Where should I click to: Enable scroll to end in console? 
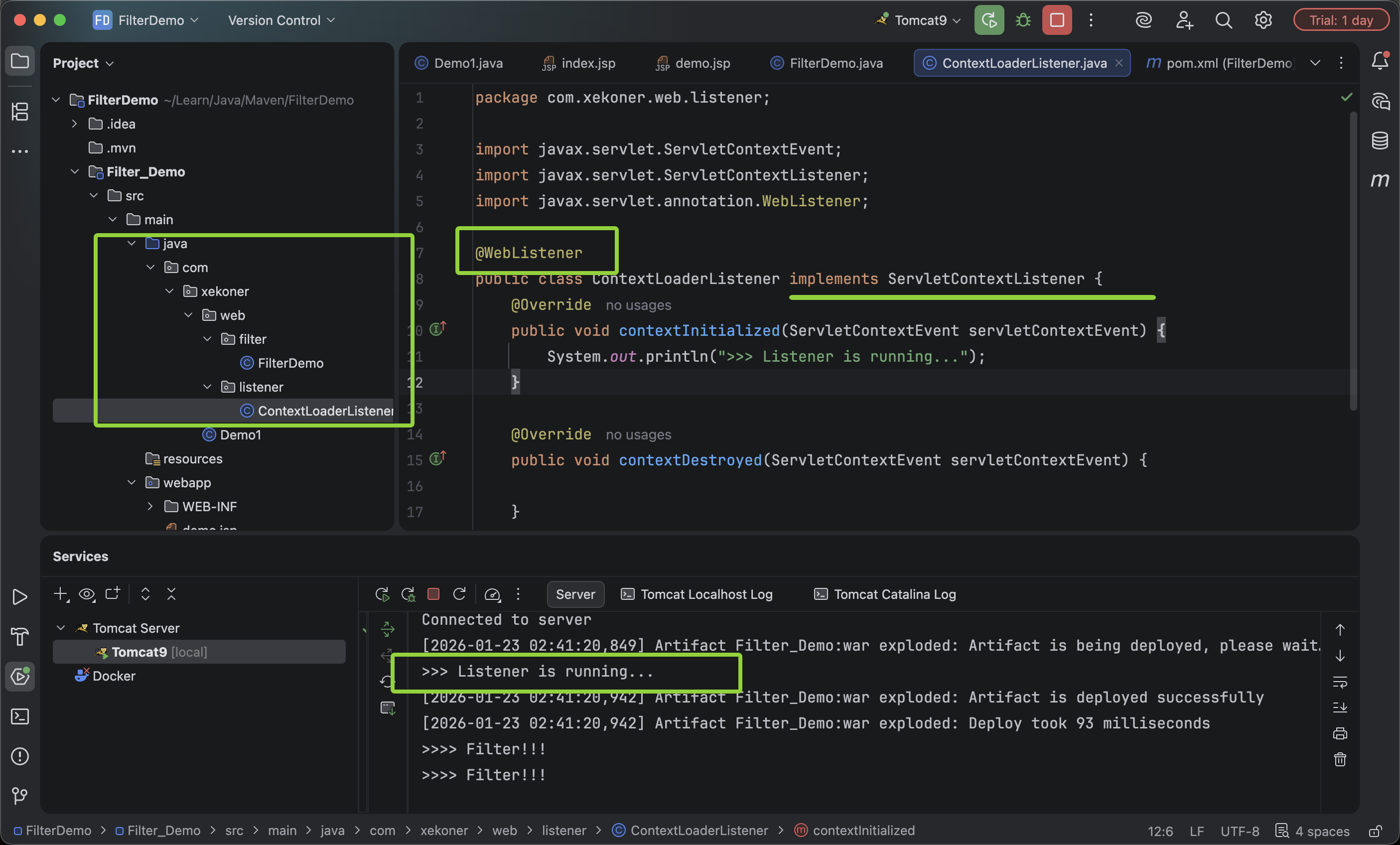click(1340, 707)
